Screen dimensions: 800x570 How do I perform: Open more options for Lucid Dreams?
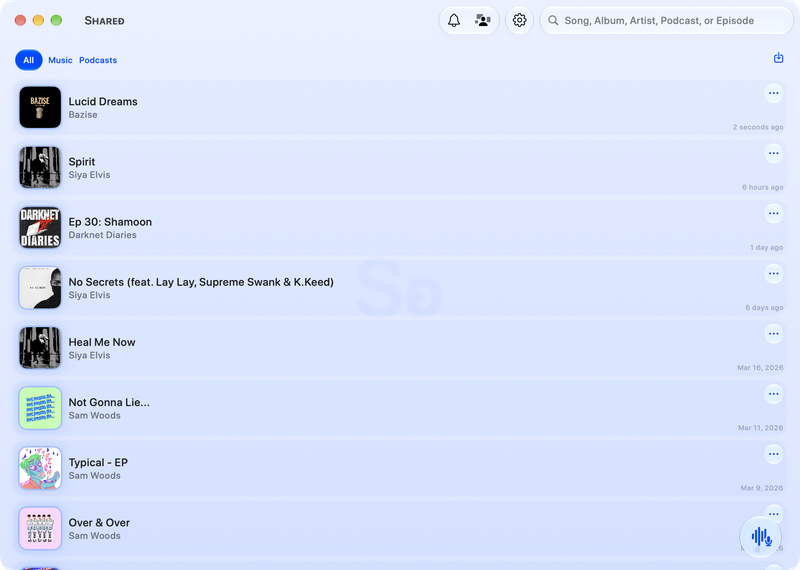[x=773, y=93]
